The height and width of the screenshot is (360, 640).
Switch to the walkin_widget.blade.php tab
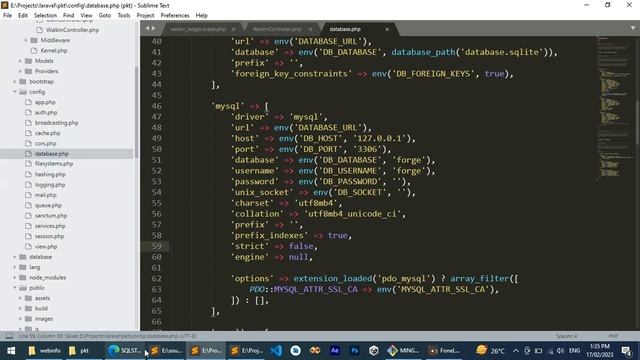pyautogui.click(x=198, y=29)
